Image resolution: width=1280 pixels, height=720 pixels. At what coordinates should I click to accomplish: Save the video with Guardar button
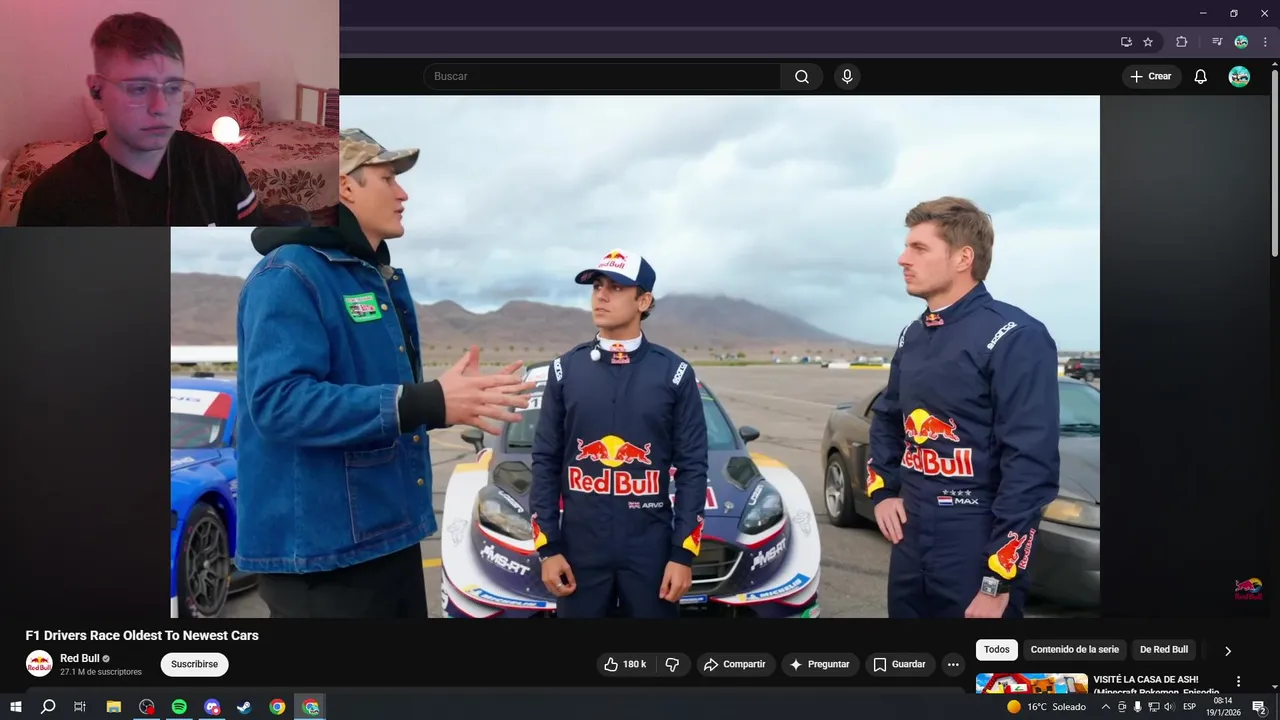tap(899, 664)
